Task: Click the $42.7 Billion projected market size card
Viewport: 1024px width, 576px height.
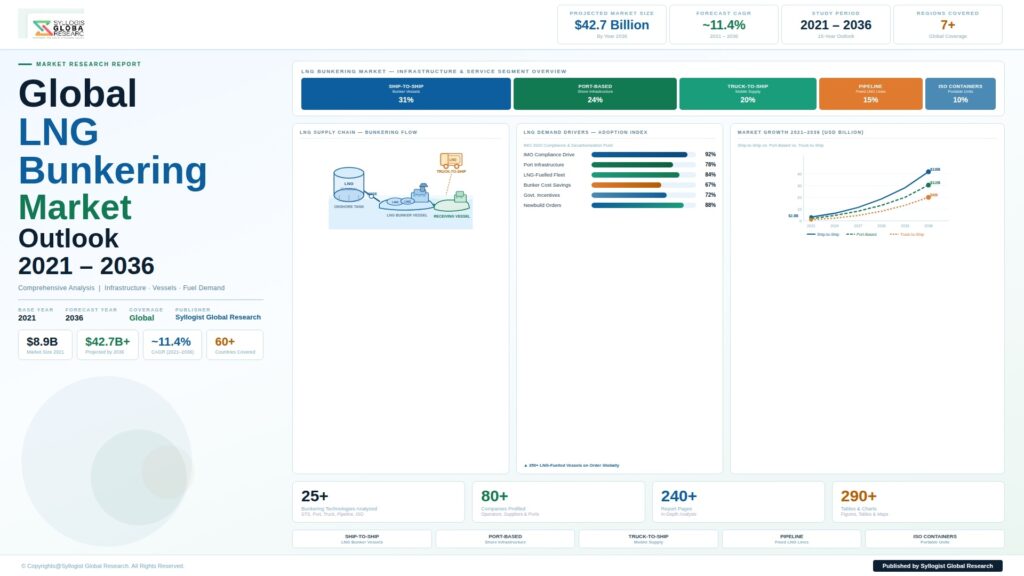Action: [611, 25]
